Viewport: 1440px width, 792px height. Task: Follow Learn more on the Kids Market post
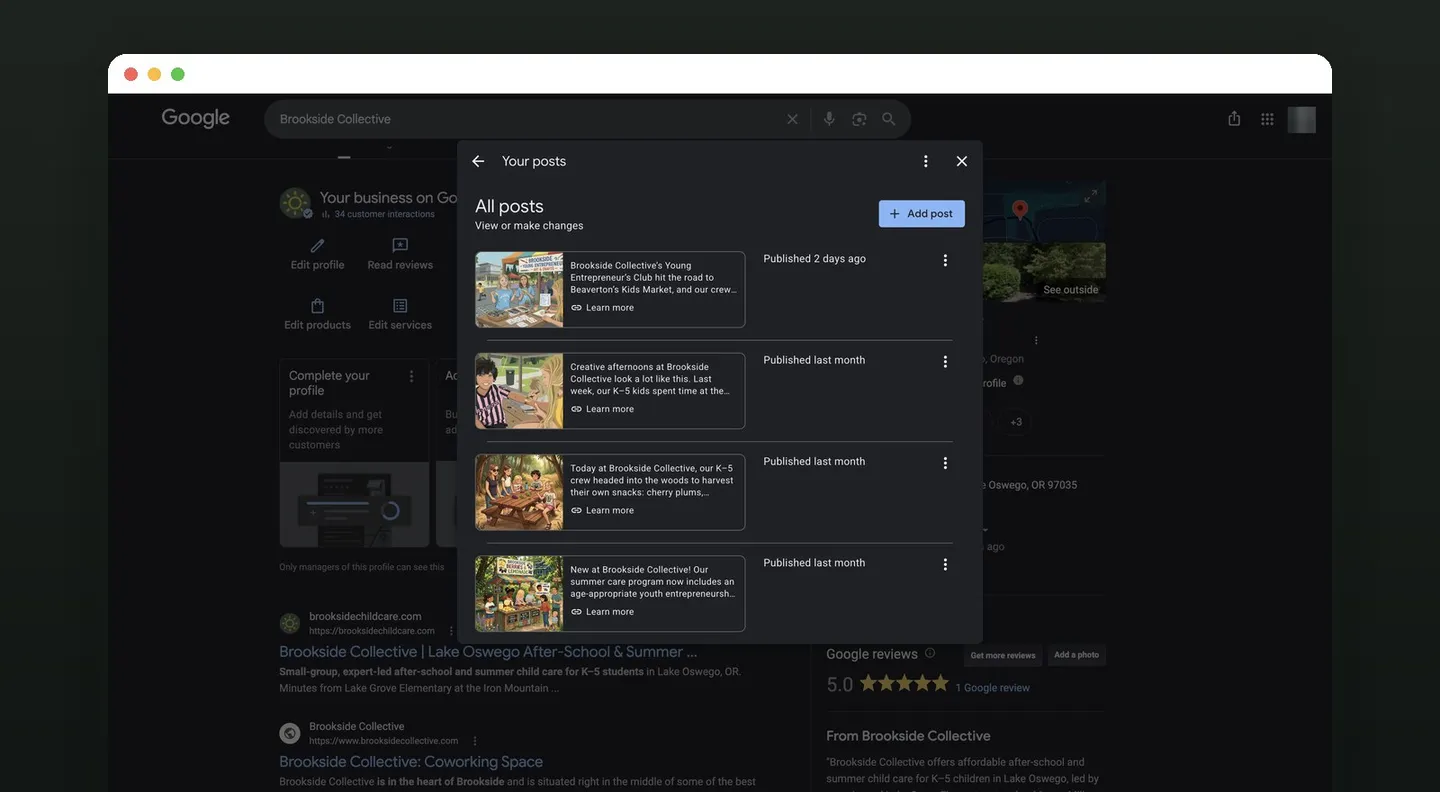(602, 308)
